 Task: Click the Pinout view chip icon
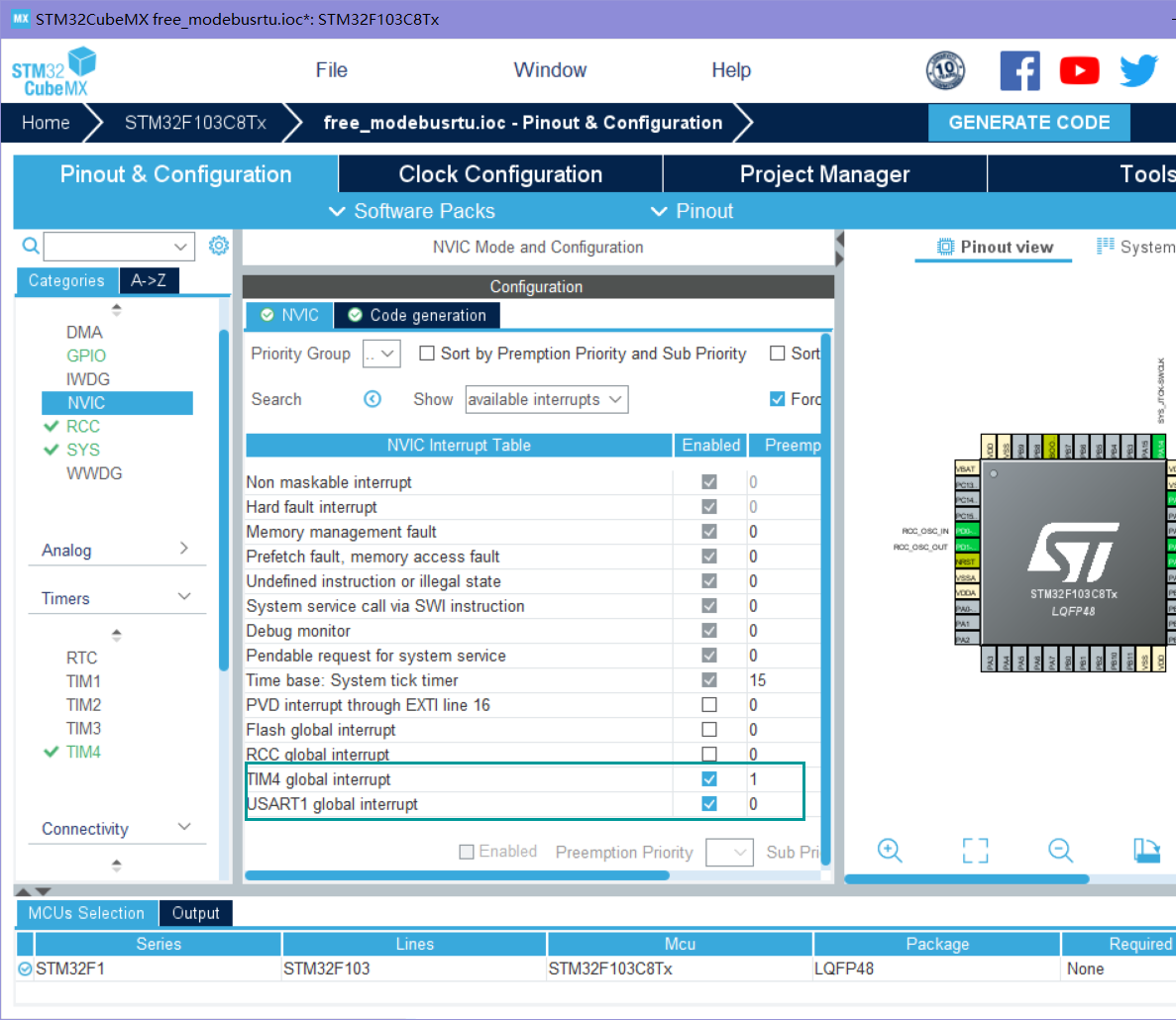[945, 247]
